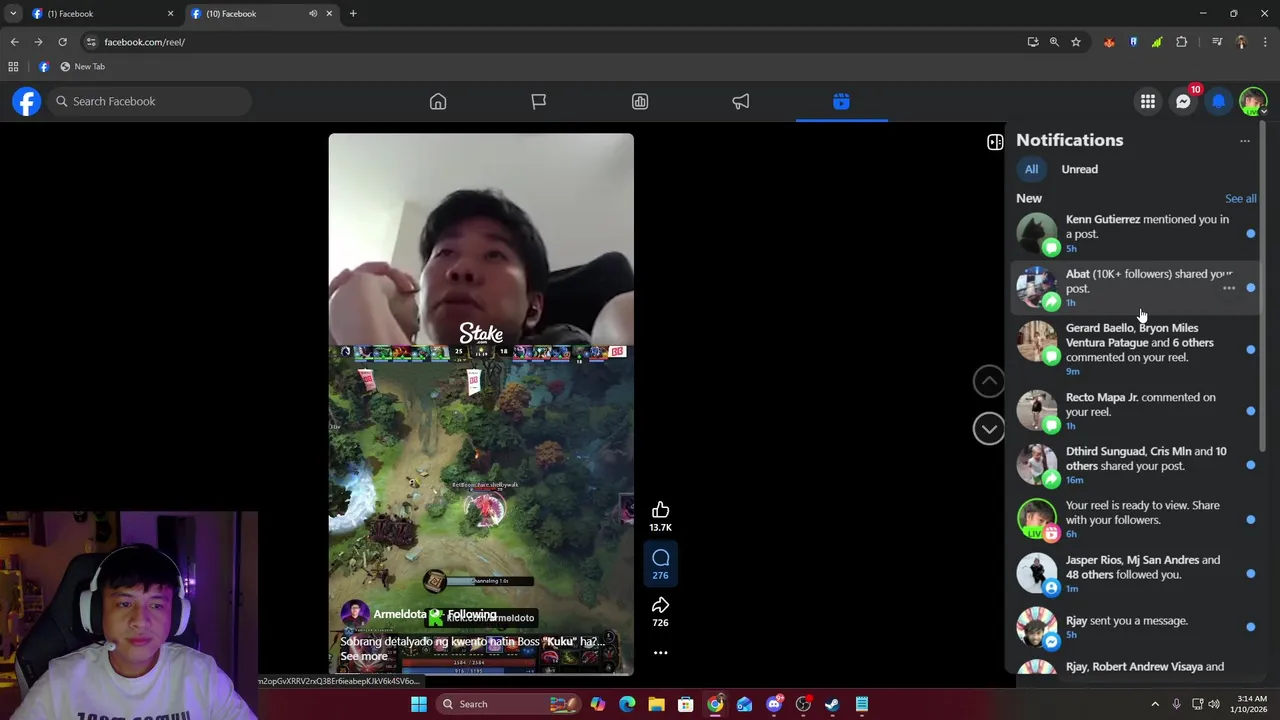Open Messenger chats icon with badge 10

point(1183,101)
